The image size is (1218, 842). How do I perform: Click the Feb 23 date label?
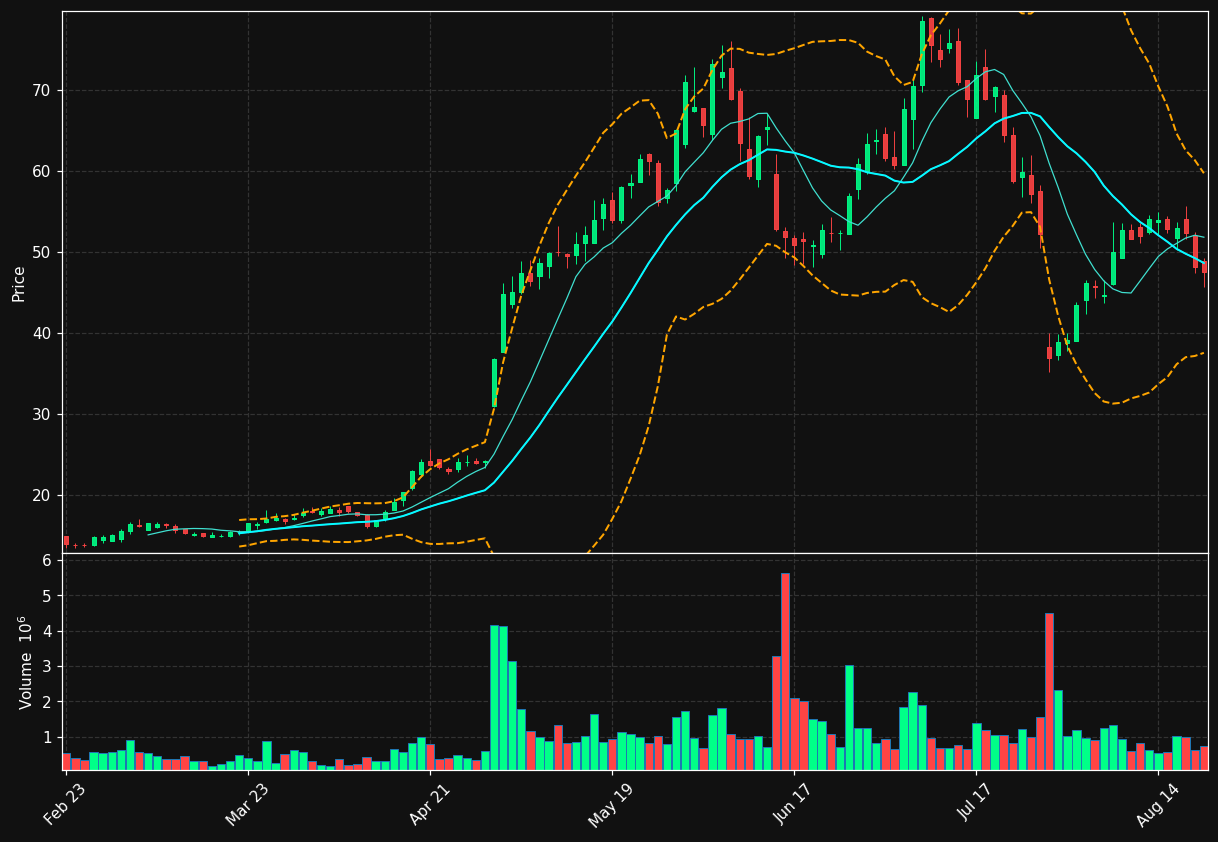click(x=65, y=805)
